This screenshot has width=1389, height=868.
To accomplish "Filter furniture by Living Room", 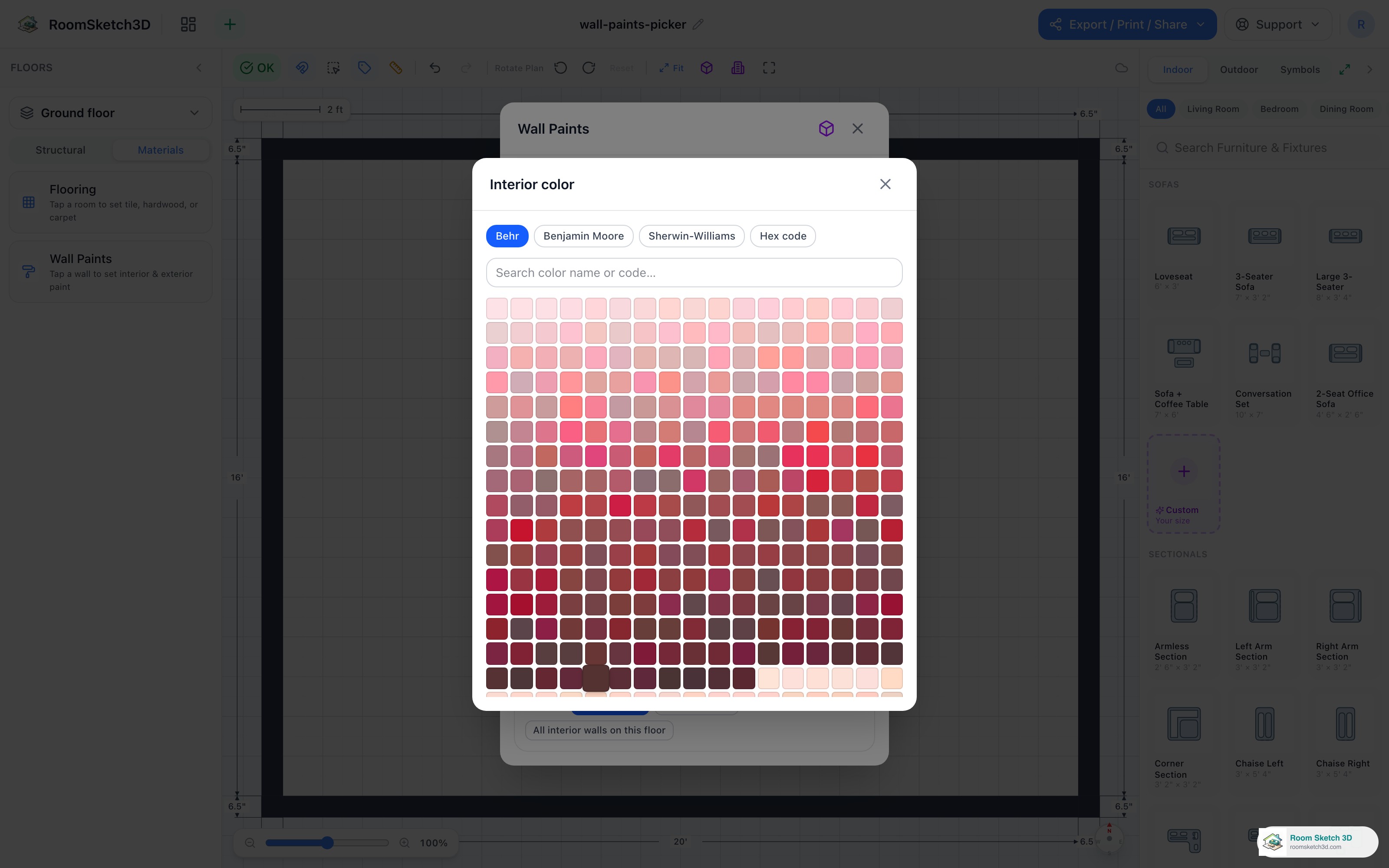I will pyautogui.click(x=1213, y=109).
